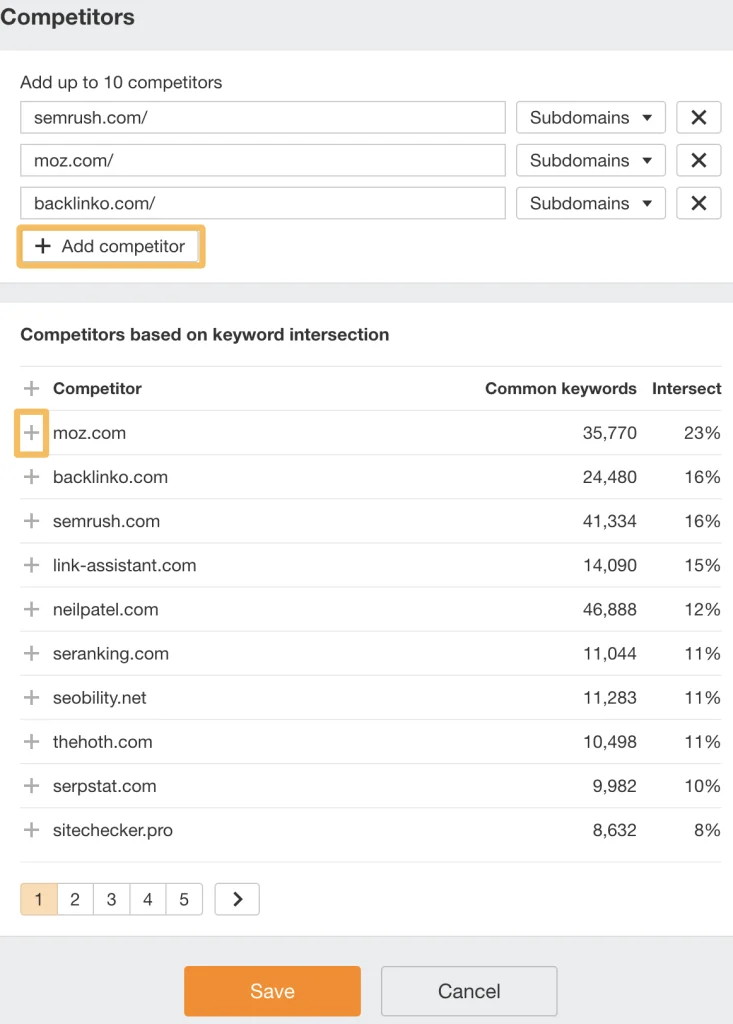The height and width of the screenshot is (1024, 733).
Task: Click the plus icon next to moz.com
Action: [x=31, y=433]
